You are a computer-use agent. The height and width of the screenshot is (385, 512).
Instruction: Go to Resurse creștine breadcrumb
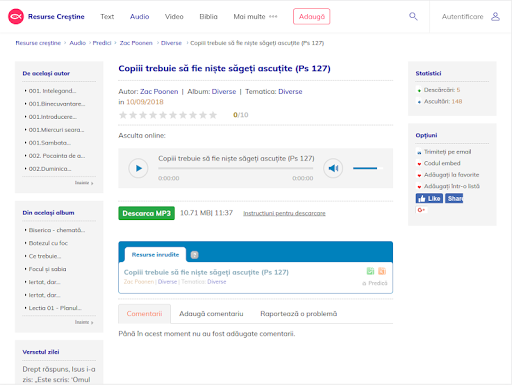tap(38, 43)
